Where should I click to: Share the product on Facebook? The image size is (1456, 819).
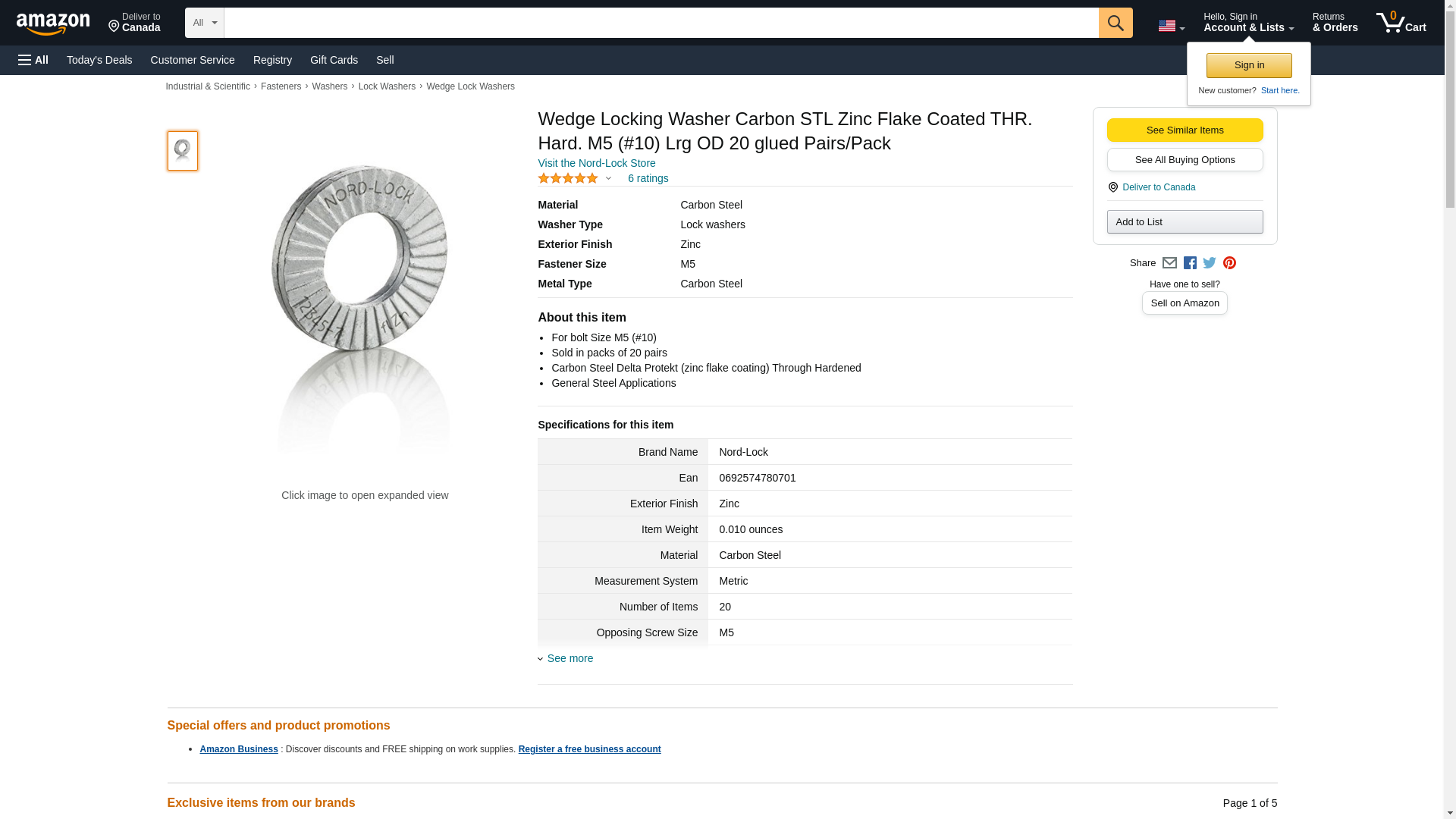(1190, 263)
